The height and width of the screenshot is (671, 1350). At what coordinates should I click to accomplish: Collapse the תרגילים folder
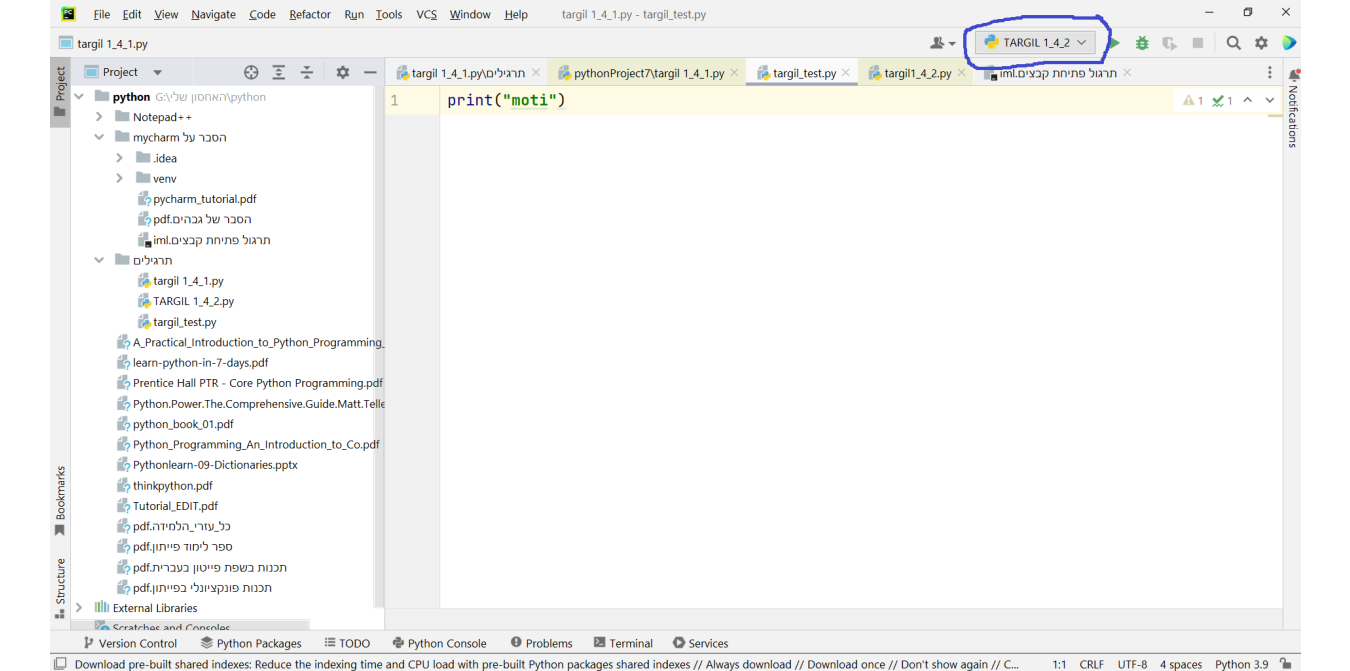point(99,260)
